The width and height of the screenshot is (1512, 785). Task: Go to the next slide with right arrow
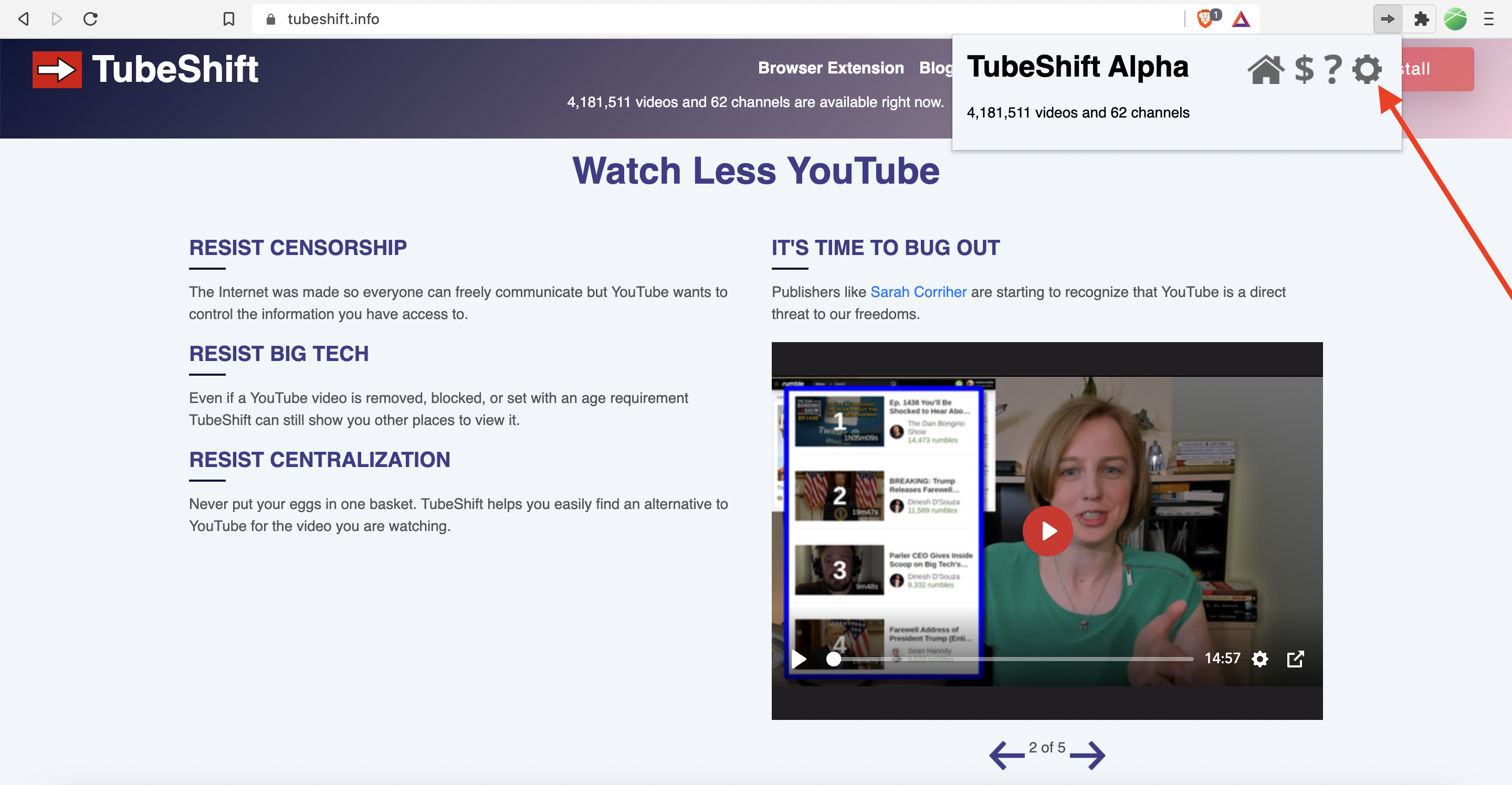pyautogui.click(x=1088, y=755)
